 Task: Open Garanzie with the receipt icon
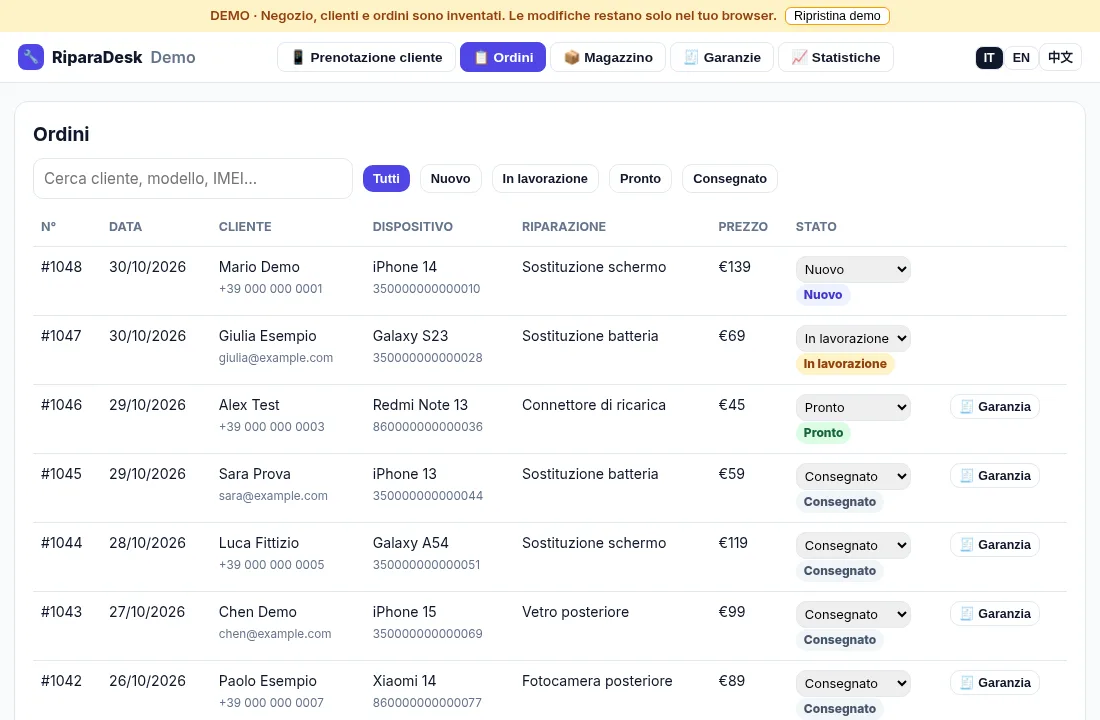(x=722, y=58)
